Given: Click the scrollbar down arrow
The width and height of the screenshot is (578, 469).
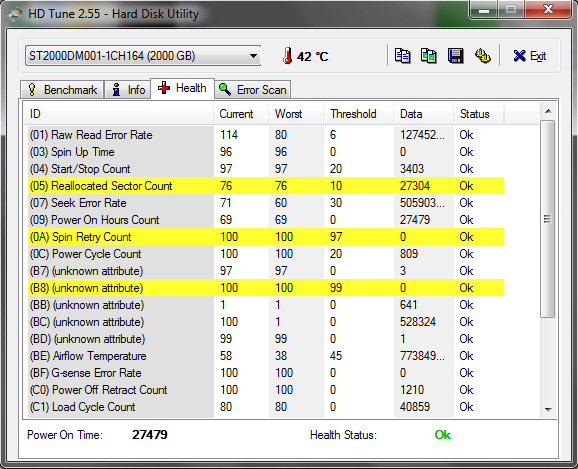Looking at the screenshot, I should click(548, 410).
